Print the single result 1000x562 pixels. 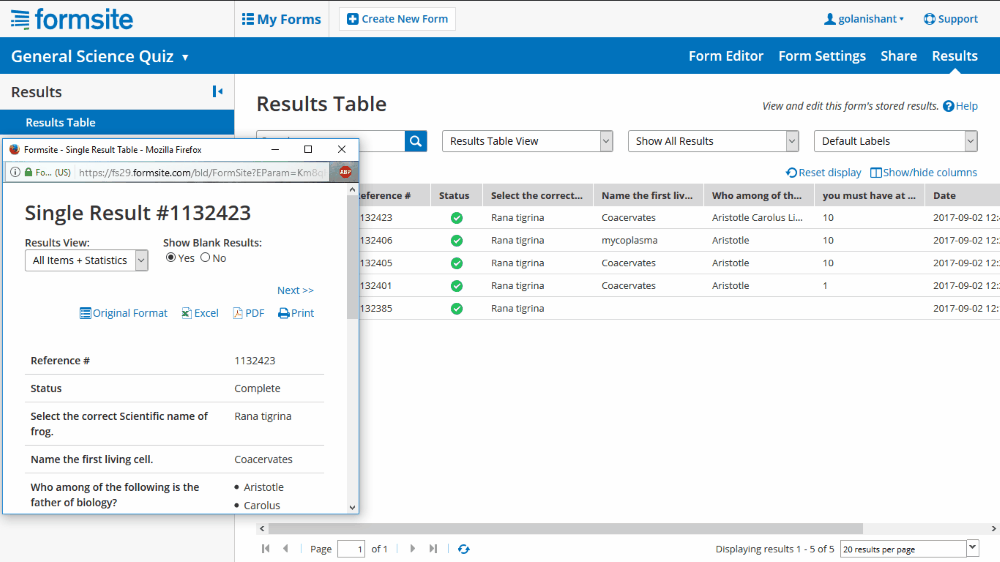(296, 313)
